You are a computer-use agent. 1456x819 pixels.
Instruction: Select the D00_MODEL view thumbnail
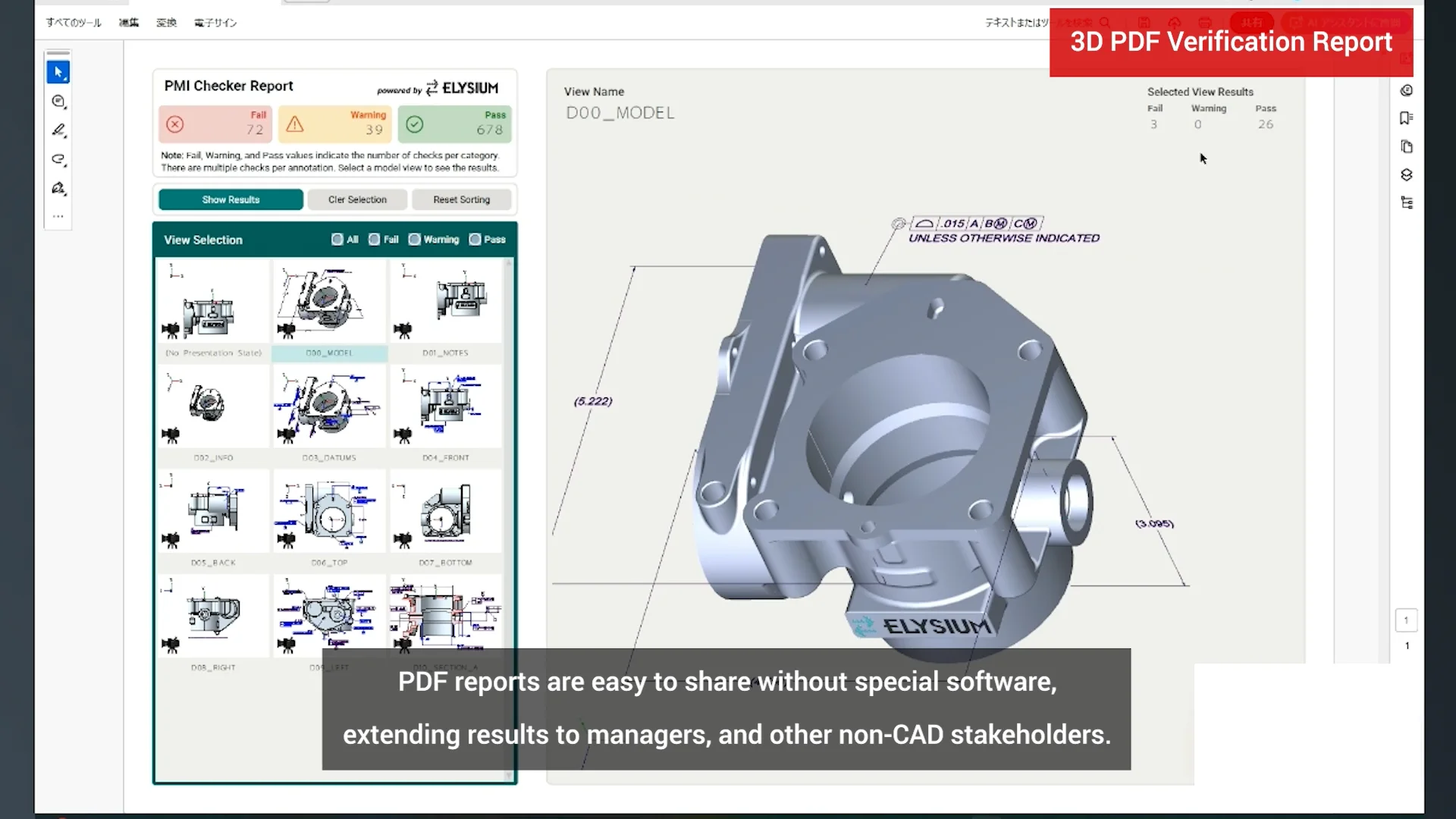point(329,302)
